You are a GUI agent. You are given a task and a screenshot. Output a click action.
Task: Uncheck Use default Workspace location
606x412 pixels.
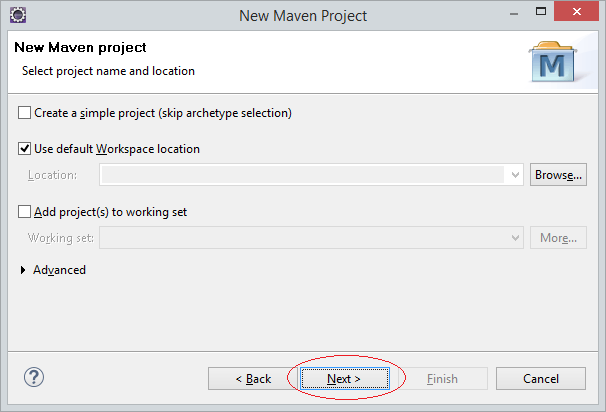click(24, 149)
